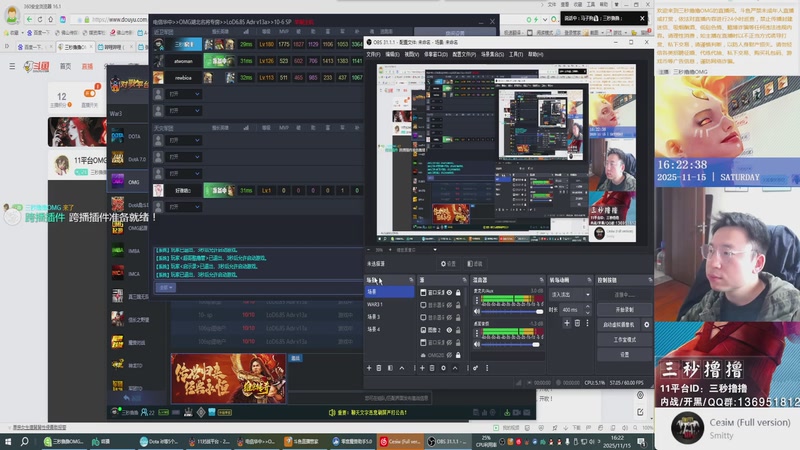Show third source row via eye icon
800x450 pixels.
point(449,317)
